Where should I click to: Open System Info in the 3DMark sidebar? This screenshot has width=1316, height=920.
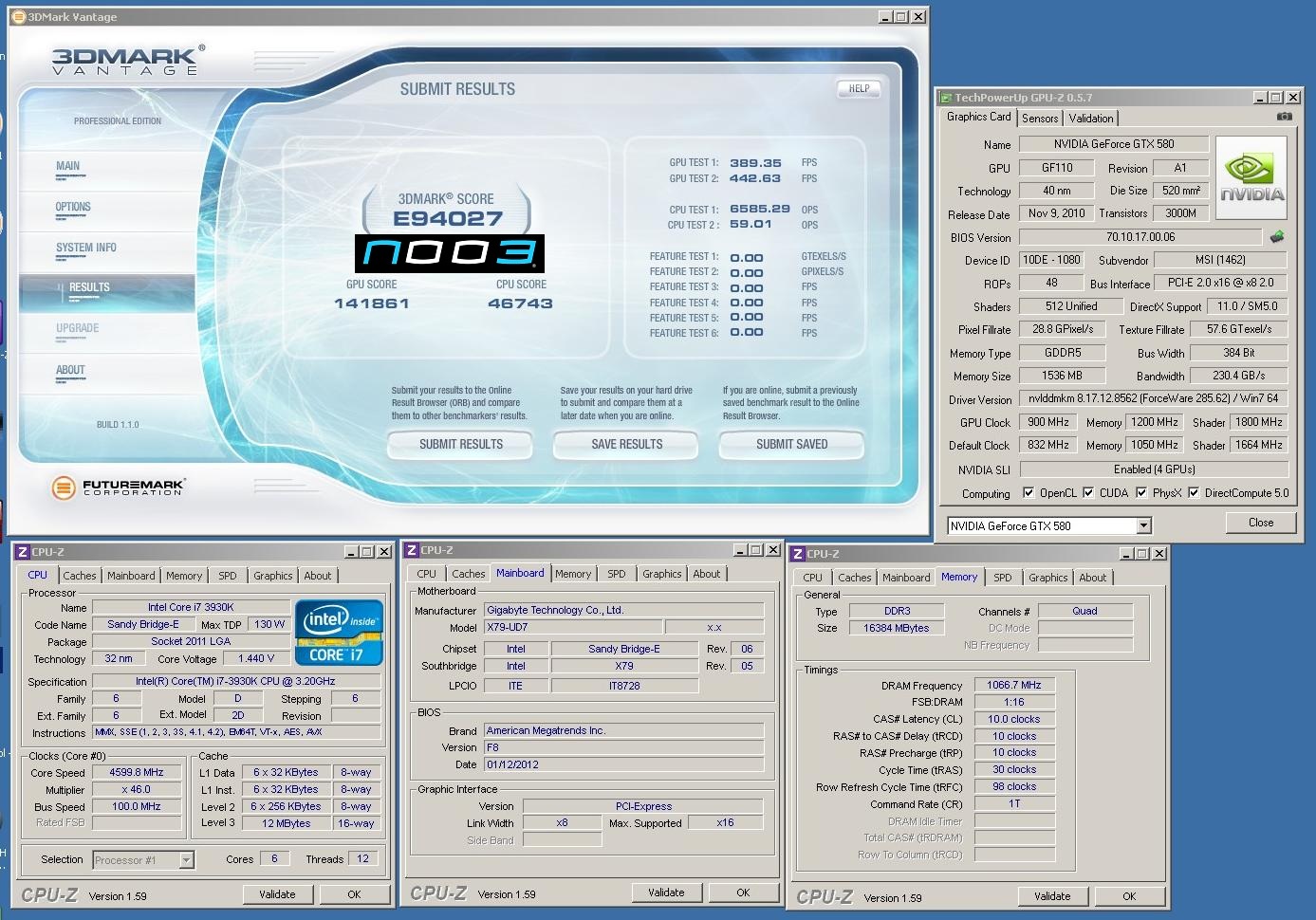click(86, 248)
